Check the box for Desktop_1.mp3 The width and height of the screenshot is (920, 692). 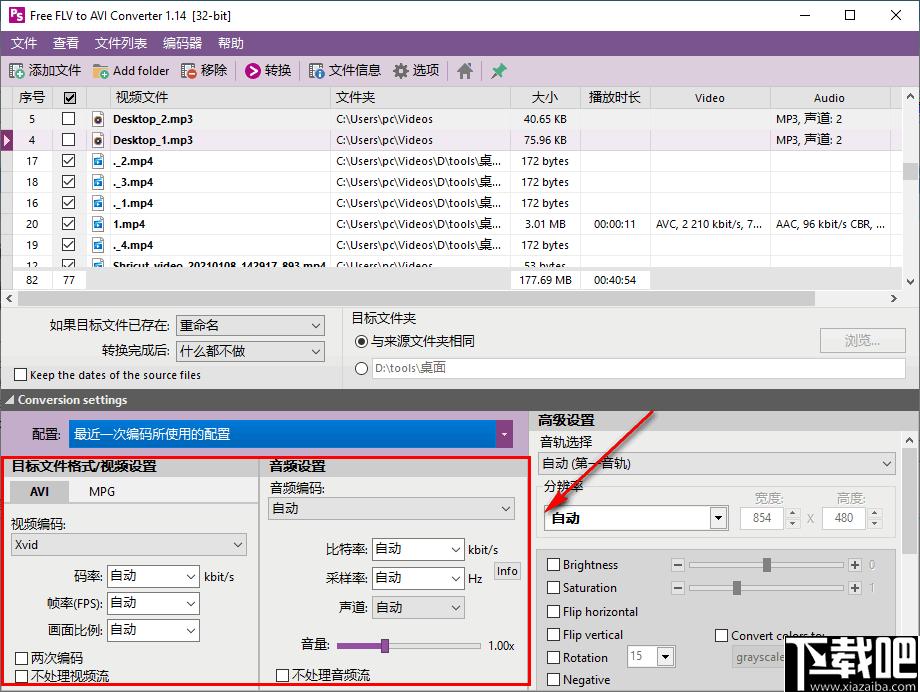pyautogui.click(x=69, y=140)
